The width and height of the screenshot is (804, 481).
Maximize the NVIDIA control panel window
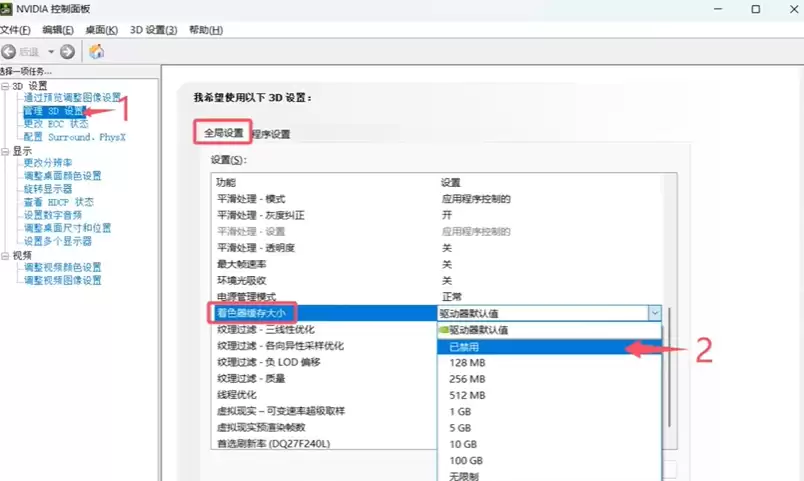click(x=756, y=9)
